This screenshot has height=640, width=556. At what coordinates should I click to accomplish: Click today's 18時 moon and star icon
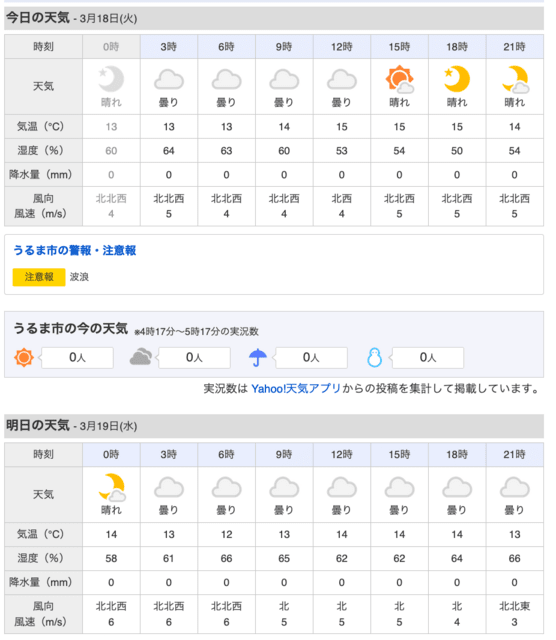click(457, 79)
